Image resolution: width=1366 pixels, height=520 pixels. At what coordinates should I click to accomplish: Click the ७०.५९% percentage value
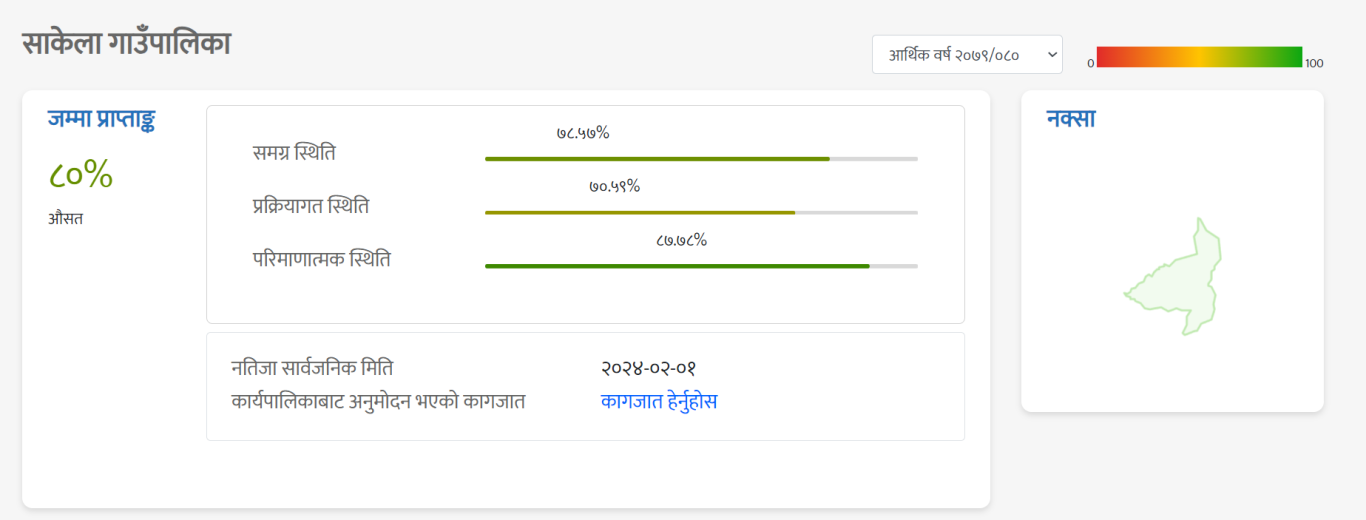pos(614,186)
